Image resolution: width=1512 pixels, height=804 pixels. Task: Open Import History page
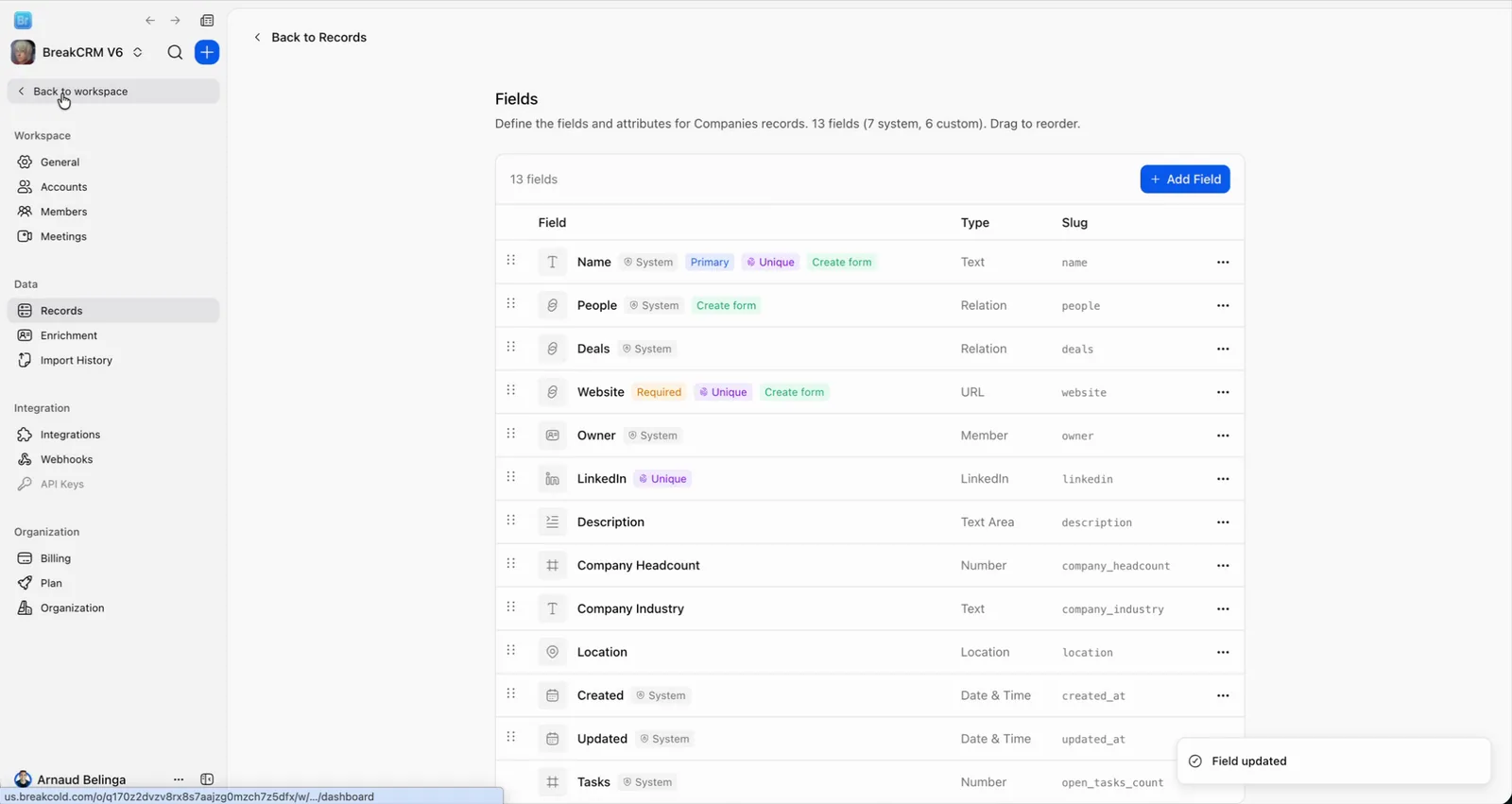[113, 360]
